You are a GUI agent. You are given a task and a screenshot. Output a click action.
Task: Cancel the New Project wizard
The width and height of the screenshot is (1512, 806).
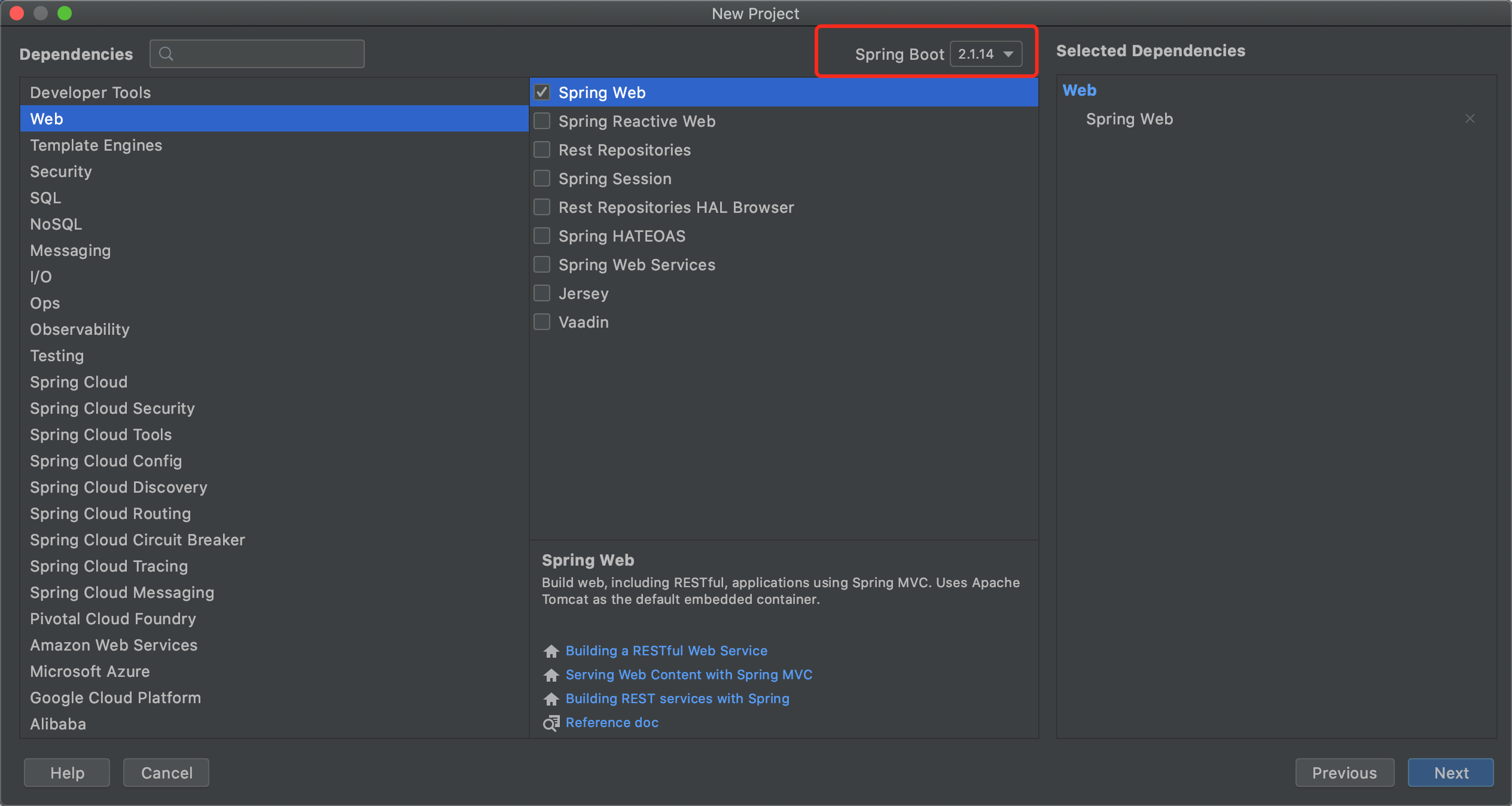click(166, 773)
